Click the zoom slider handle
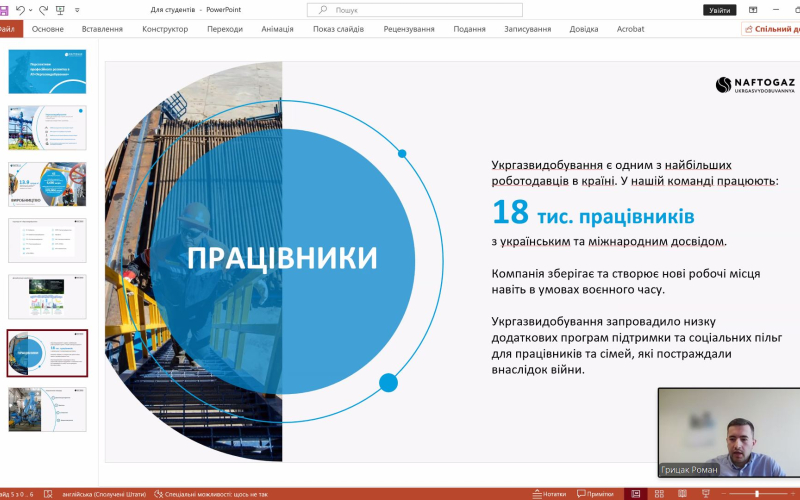Image resolution: width=800 pixels, height=500 pixels. coord(757,494)
